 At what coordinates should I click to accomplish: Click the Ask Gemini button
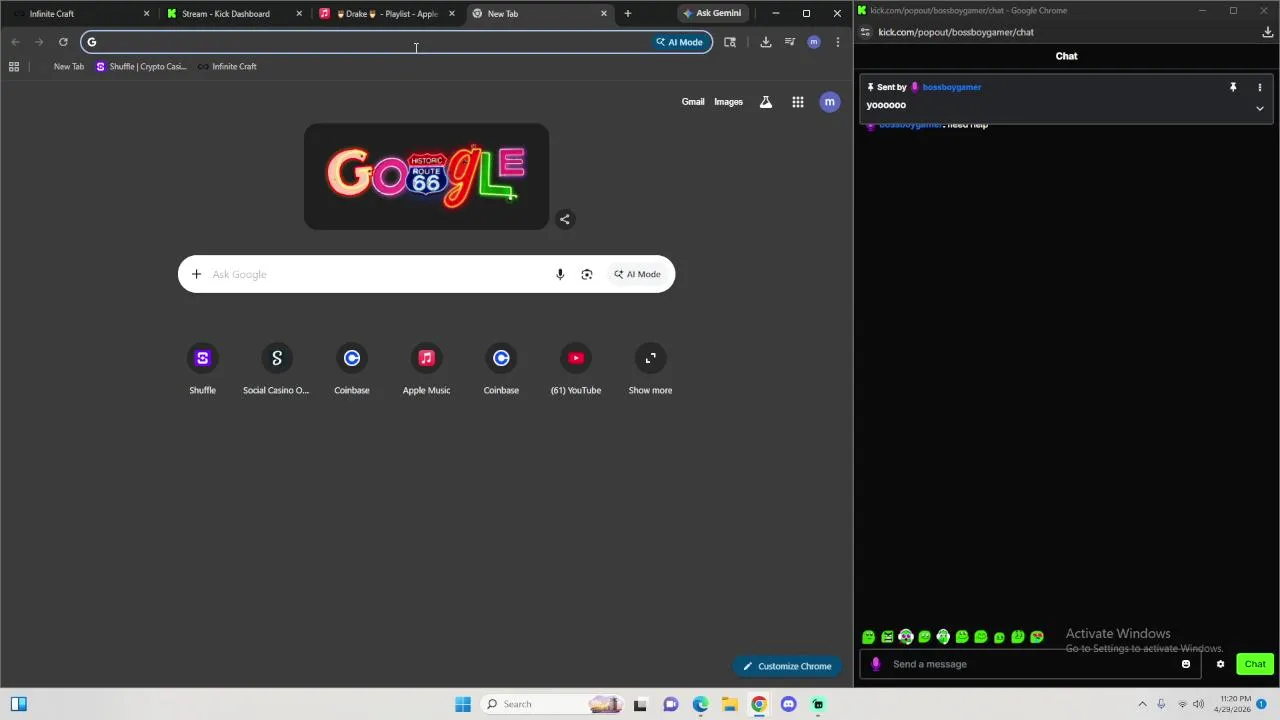point(712,14)
